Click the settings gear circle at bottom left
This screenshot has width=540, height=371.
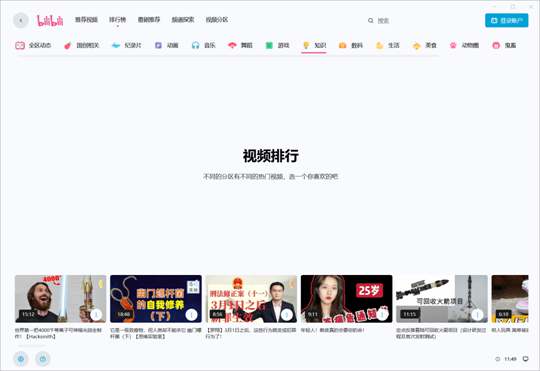point(21,359)
